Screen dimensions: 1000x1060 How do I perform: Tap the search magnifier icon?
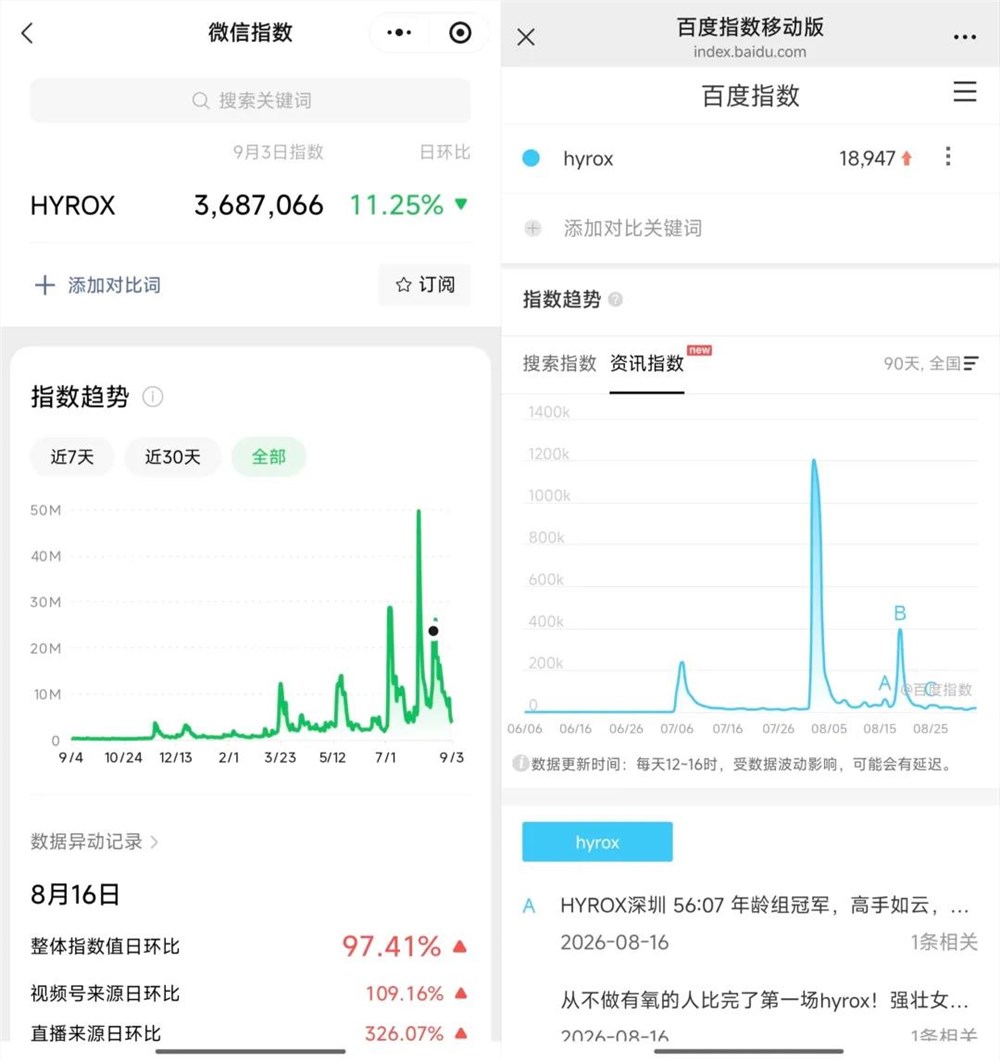click(200, 101)
